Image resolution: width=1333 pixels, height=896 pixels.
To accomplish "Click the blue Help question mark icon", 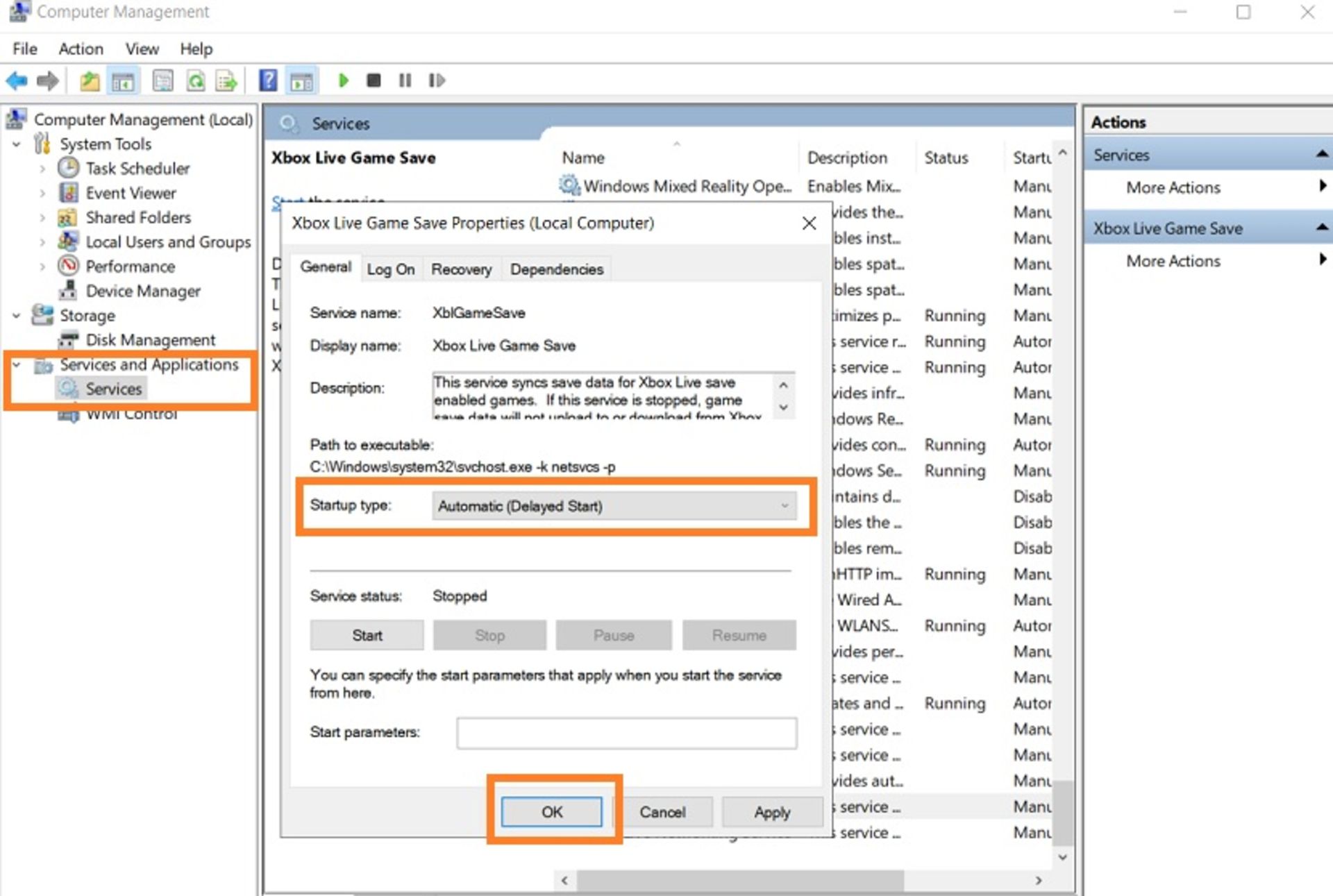I will click(268, 81).
